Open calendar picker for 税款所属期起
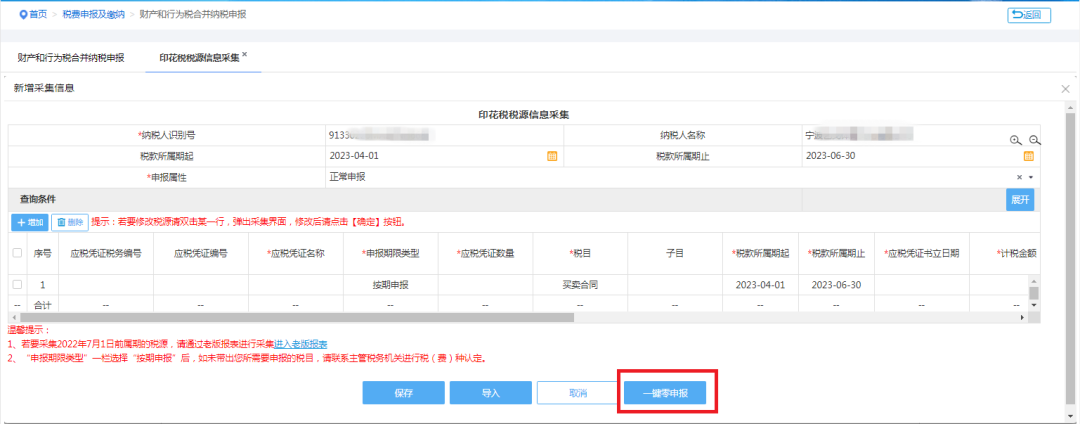1080x424 pixels. coord(551,156)
